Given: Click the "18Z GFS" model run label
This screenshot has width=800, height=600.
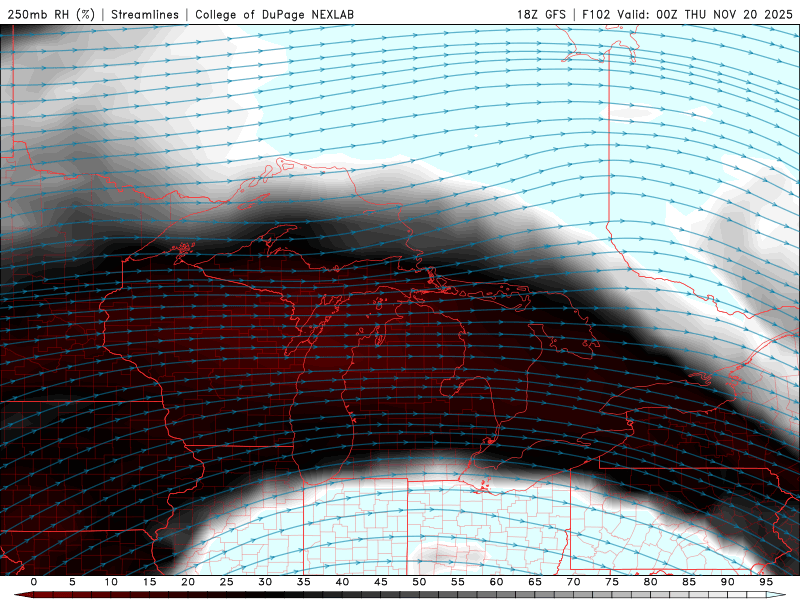Looking at the screenshot, I should coord(541,14).
